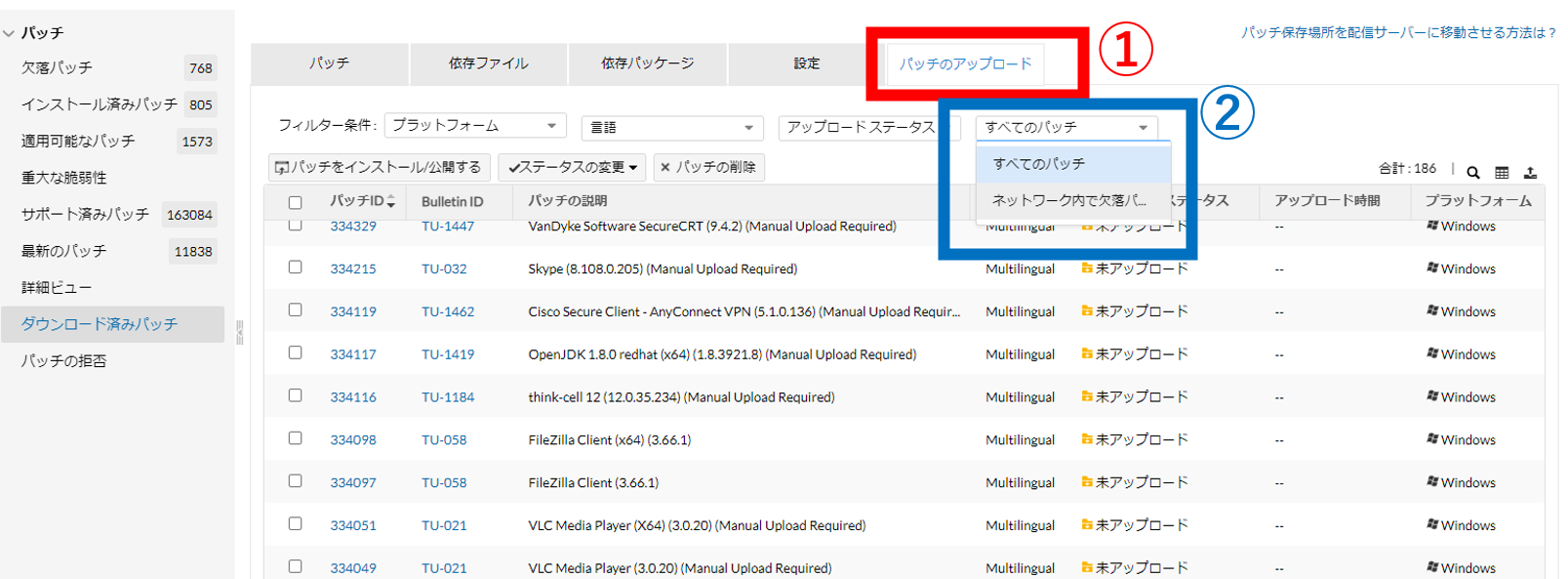The image size is (1568, 579).
Task: Click the パッチの説明 column header
Action: pos(568,201)
